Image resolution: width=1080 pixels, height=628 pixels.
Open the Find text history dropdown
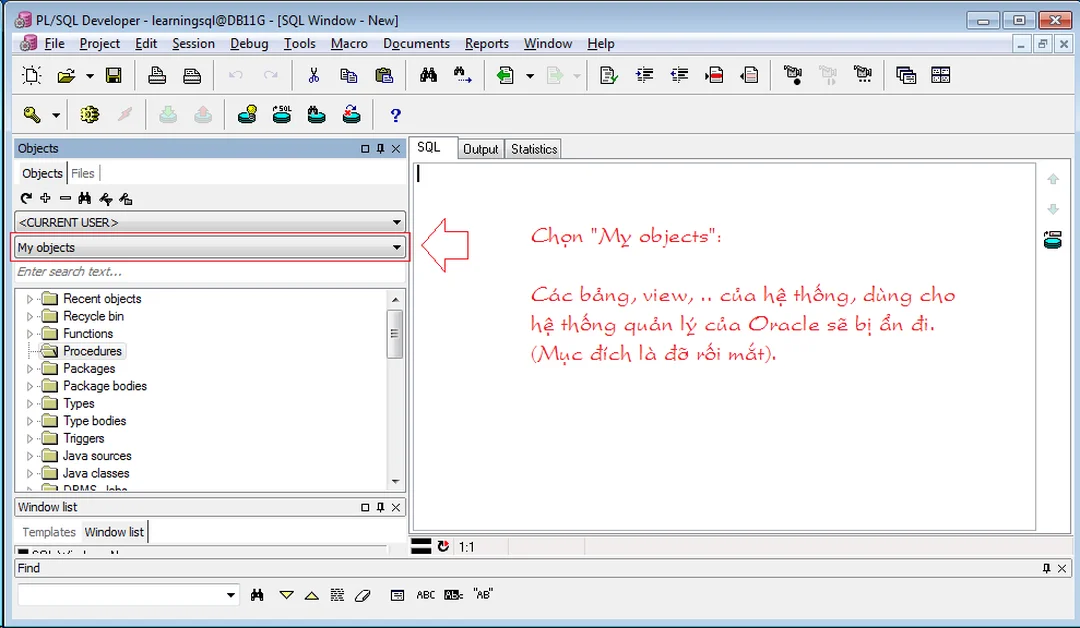[x=231, y=595]
